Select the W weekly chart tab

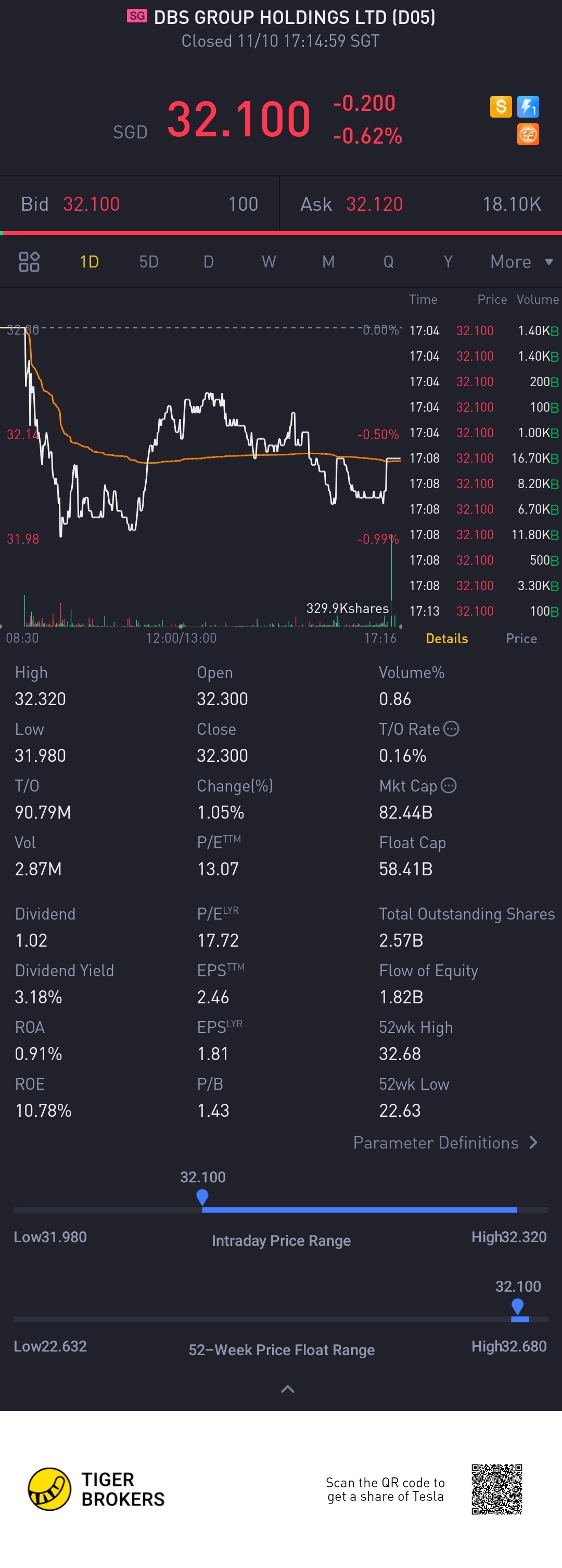pyautogui.click(x=269, y=262)
